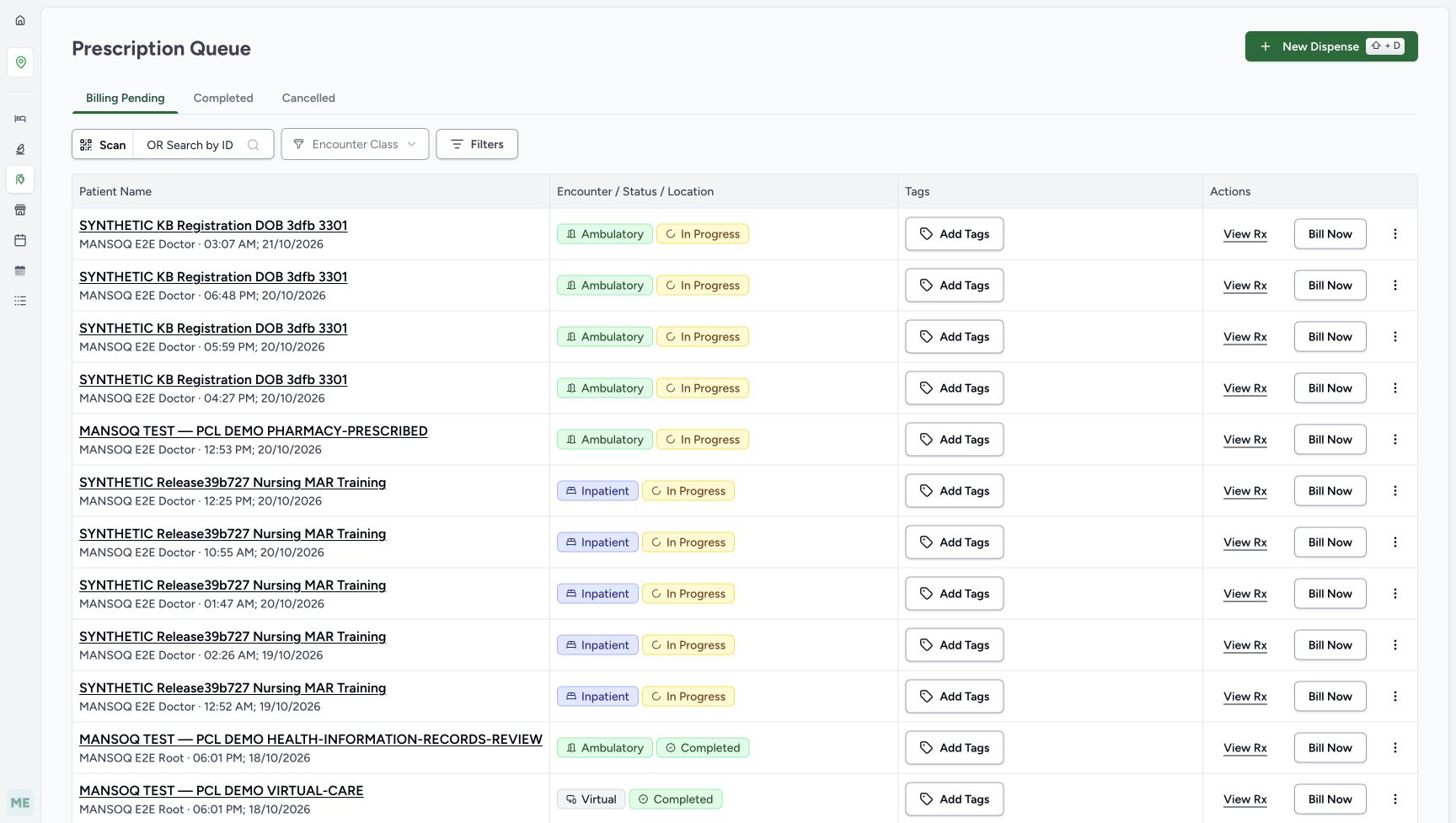Expand the Encounter Class dropdown
1456x823 pixels.
pyautogui.click(x=355, y=144)
